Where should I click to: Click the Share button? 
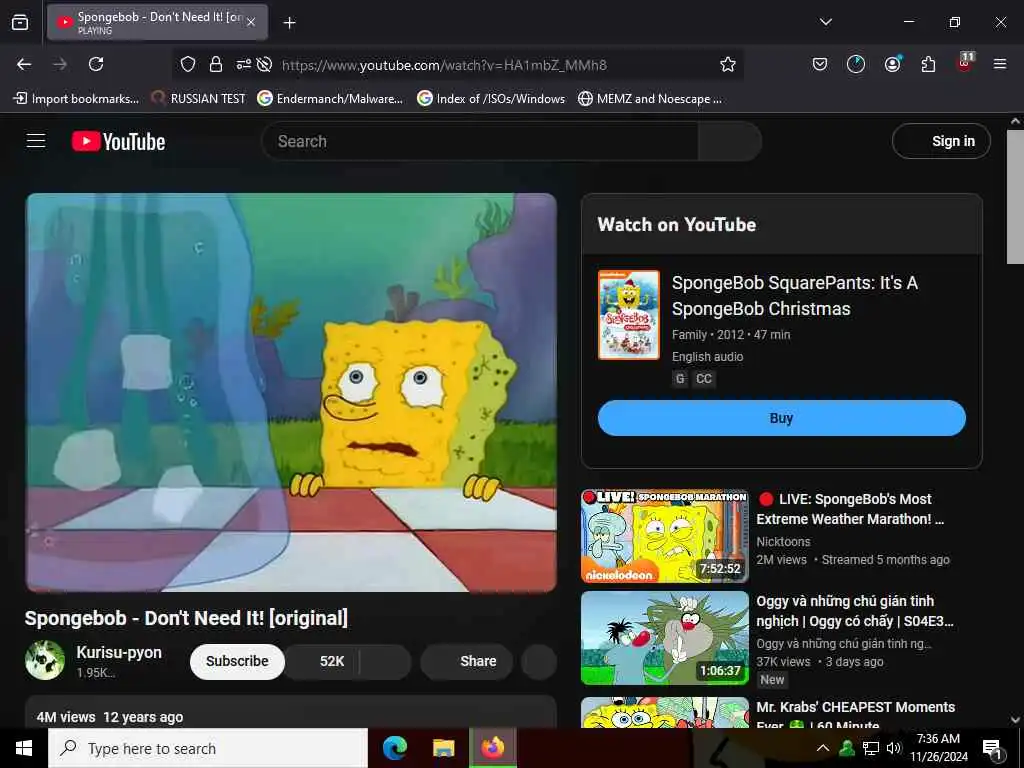466,661
